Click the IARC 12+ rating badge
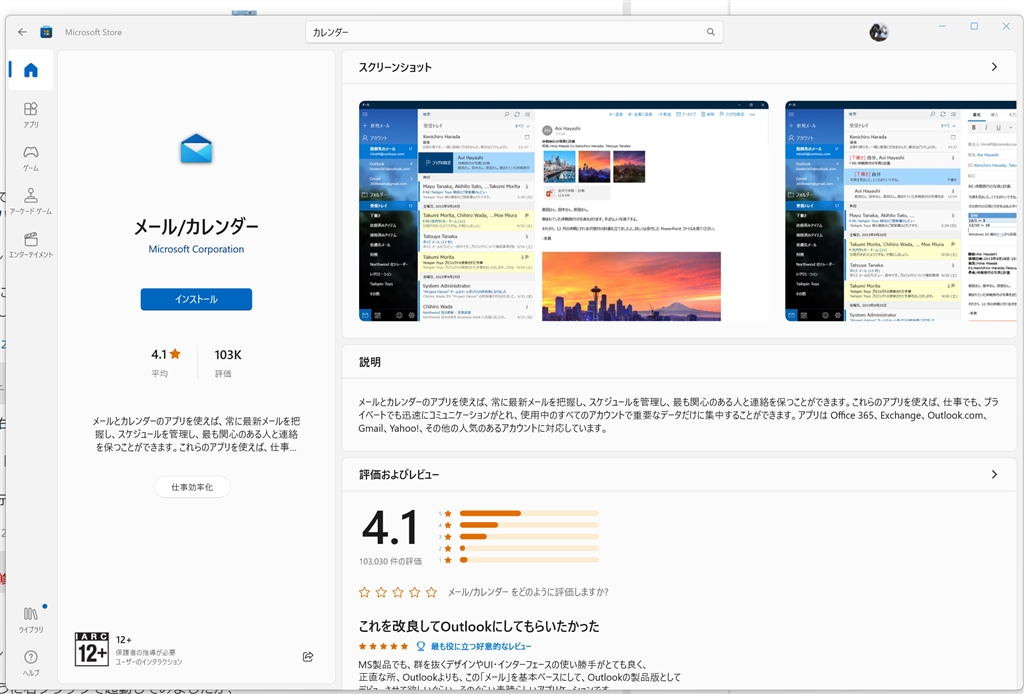Viewport: 1024px width, 694px height. click(91, 648)
